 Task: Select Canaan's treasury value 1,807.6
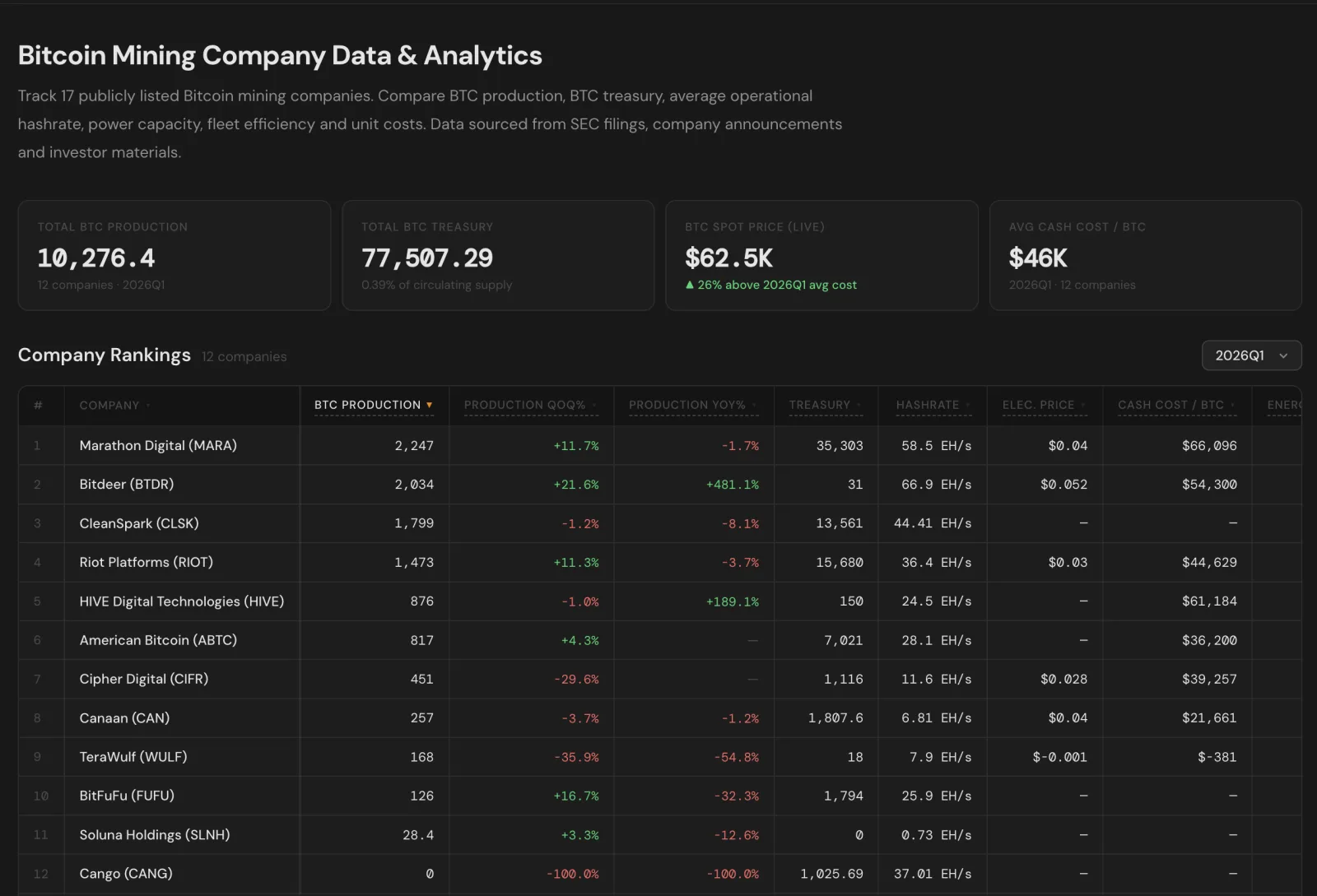tap(835, 718)
